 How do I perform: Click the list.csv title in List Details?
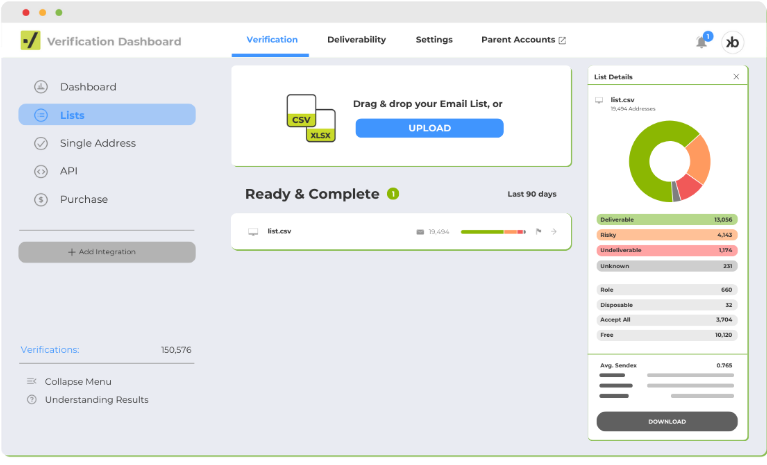click(x=622, y=100)
